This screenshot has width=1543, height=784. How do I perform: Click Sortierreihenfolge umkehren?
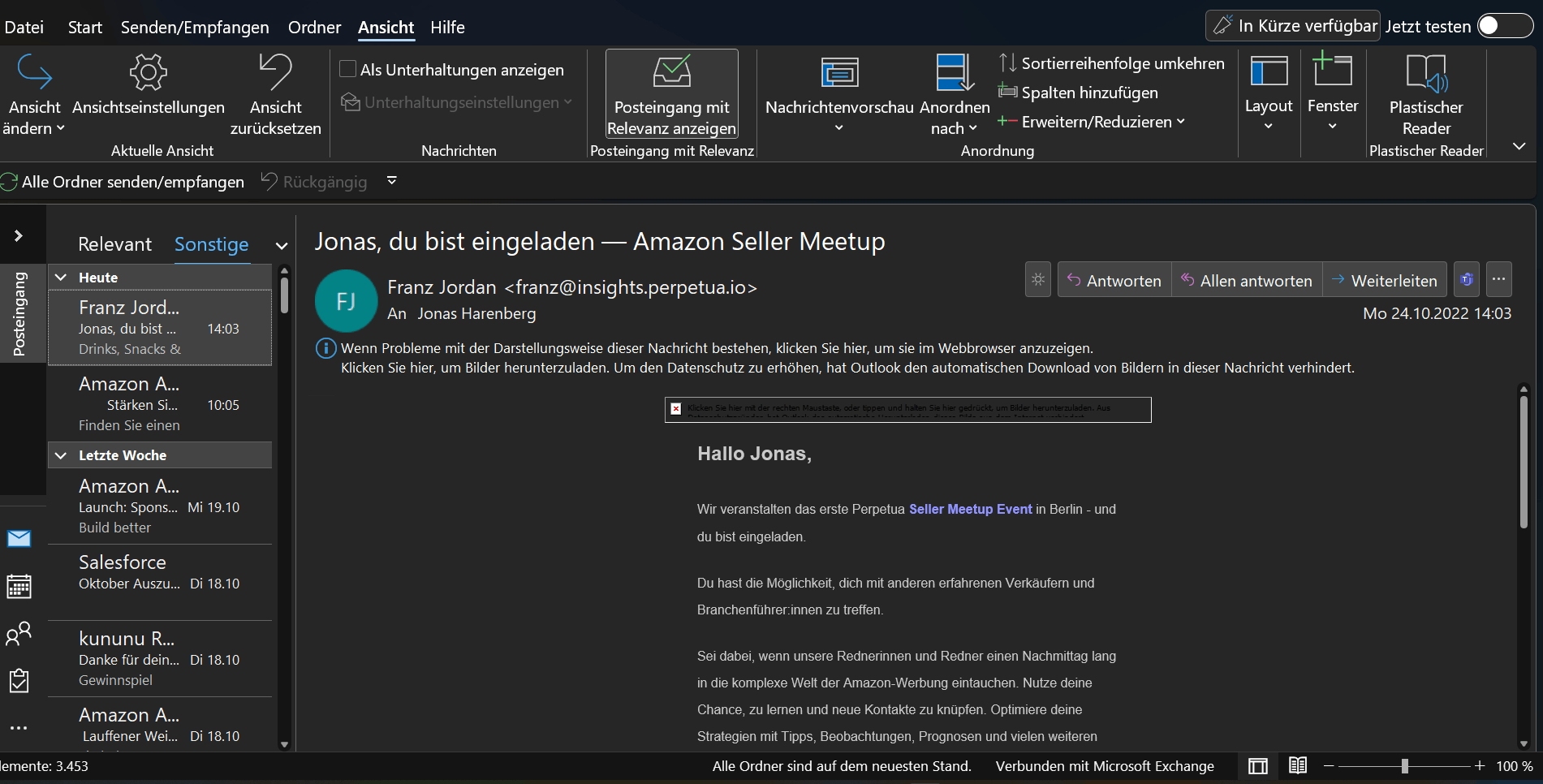click(1112, 63)
